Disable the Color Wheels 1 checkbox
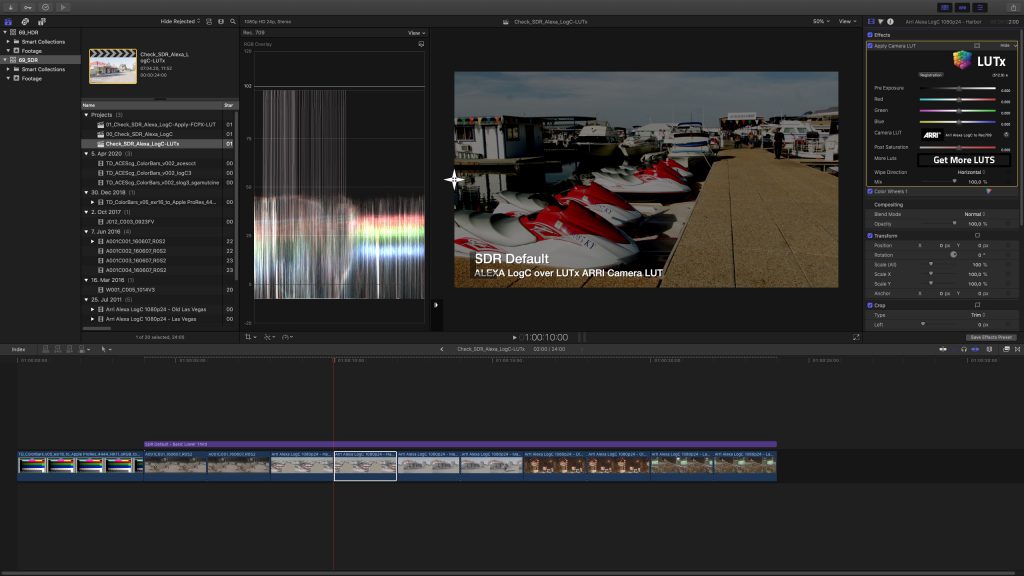This screenshot has height=576, width=1024. point(870,191)
